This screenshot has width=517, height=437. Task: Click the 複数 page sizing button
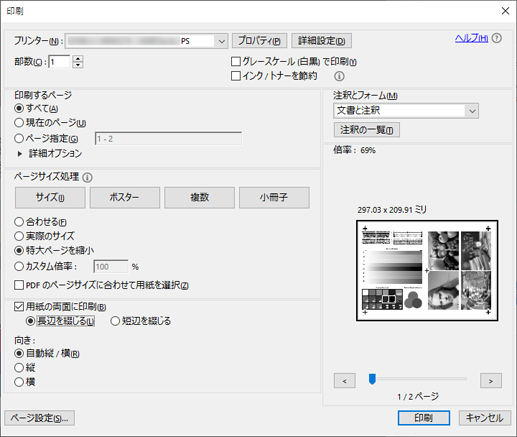click(x=199, y=198)
